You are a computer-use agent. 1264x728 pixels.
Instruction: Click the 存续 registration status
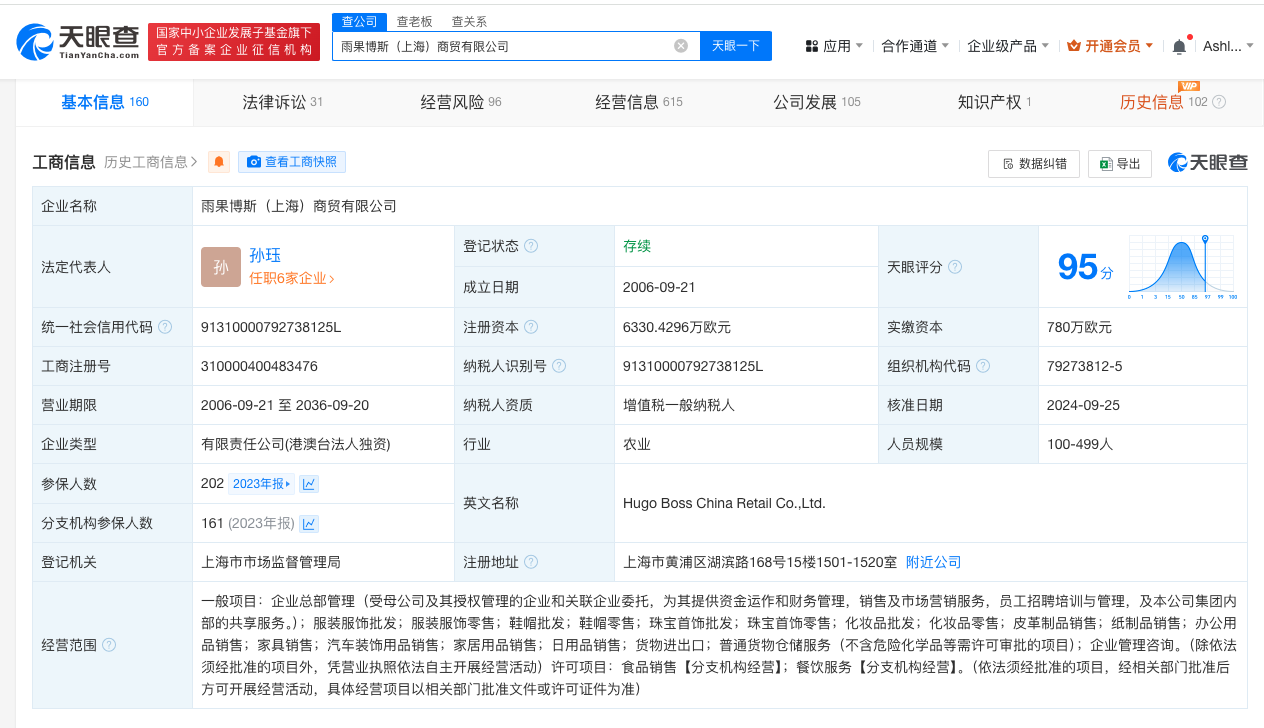coord(637,246)
